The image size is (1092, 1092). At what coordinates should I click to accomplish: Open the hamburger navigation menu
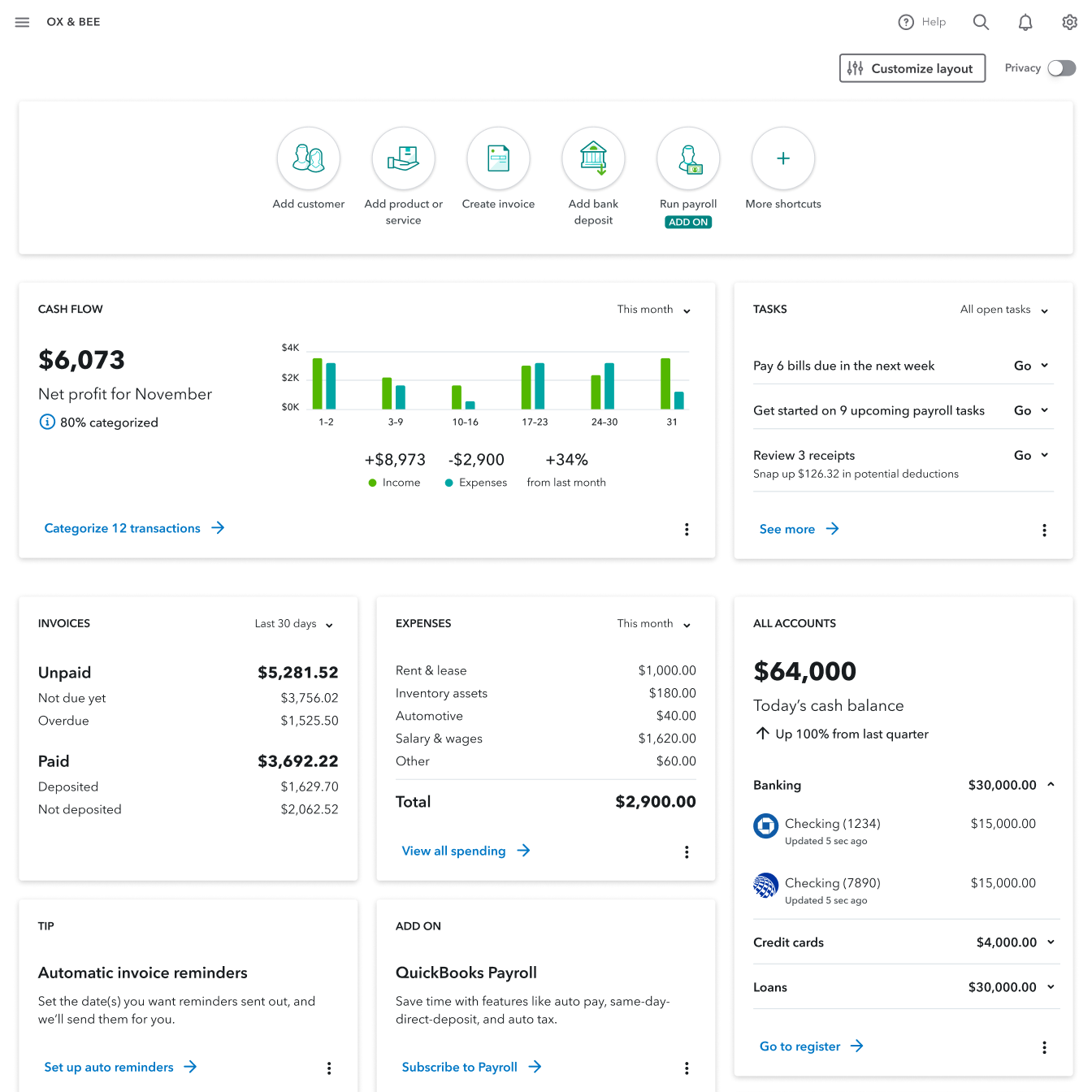click(x=22, y=22)
